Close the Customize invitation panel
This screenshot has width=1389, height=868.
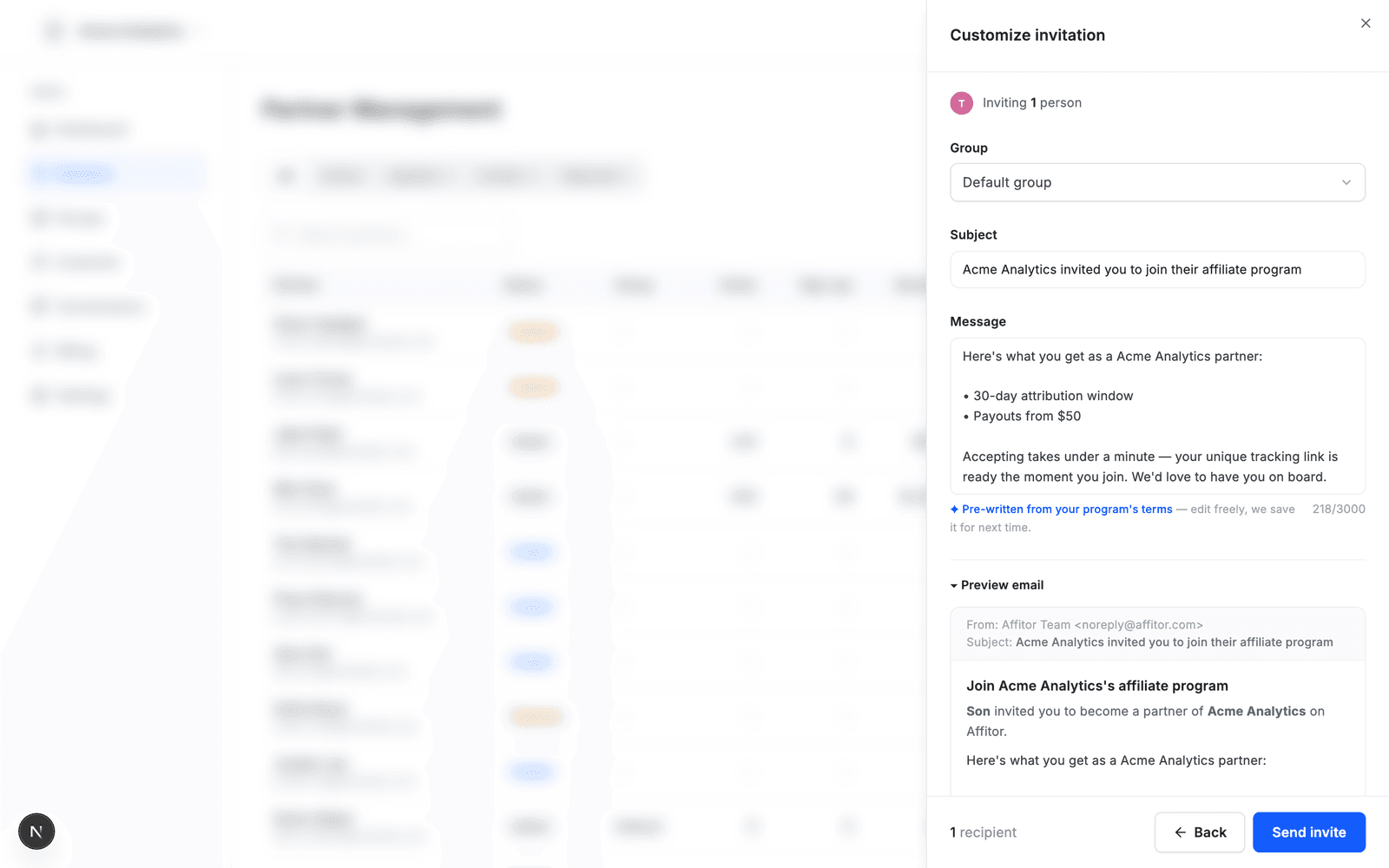pyautogui.click(x=1366, y=23)
